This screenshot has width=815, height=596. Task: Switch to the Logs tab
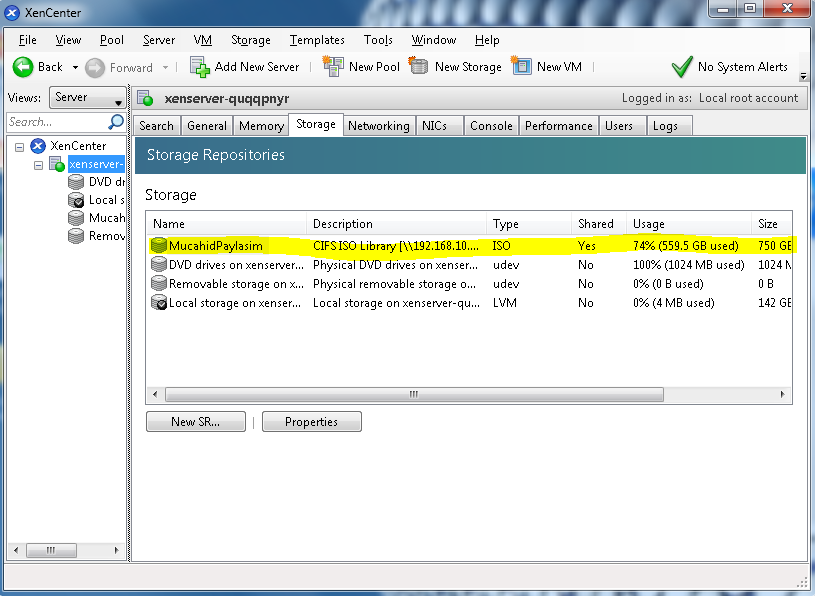coord(669,126)
